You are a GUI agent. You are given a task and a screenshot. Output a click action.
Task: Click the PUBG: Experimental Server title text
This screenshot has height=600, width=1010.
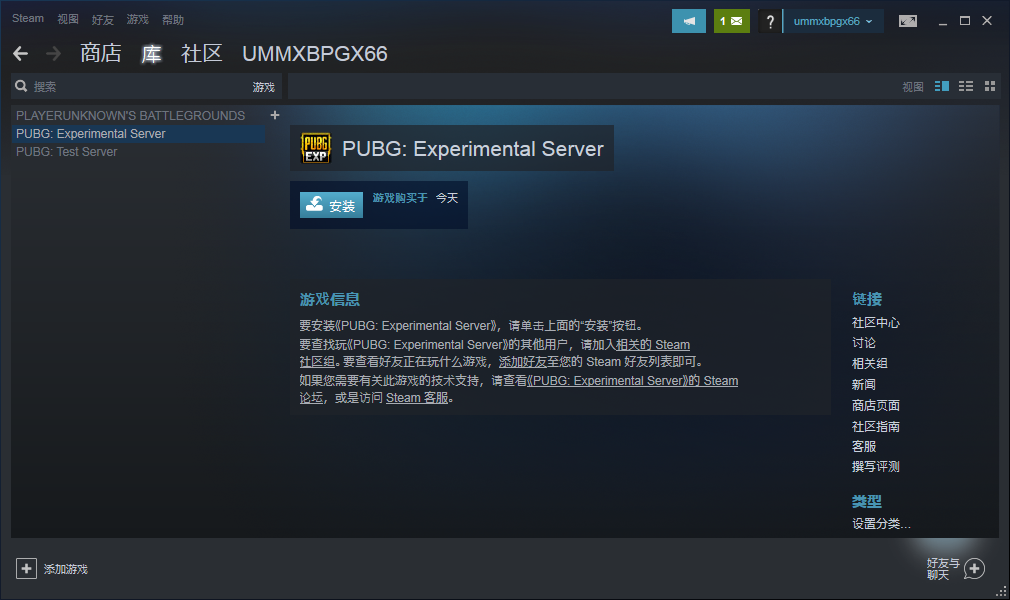click(x=473, y=149)
